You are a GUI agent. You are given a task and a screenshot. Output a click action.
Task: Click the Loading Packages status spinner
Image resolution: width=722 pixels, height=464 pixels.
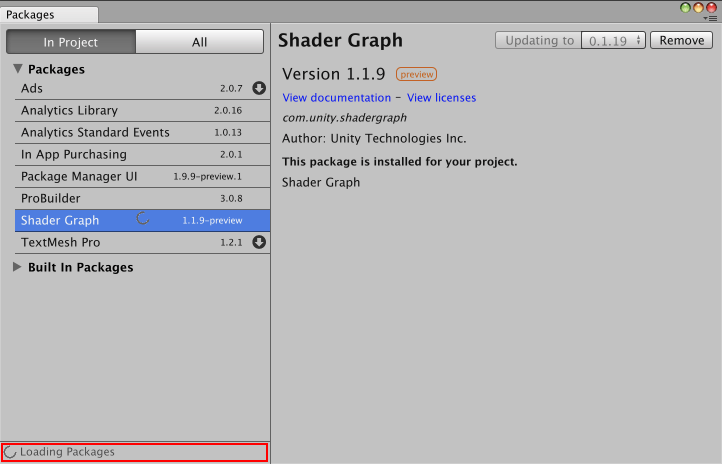[11, 452]
